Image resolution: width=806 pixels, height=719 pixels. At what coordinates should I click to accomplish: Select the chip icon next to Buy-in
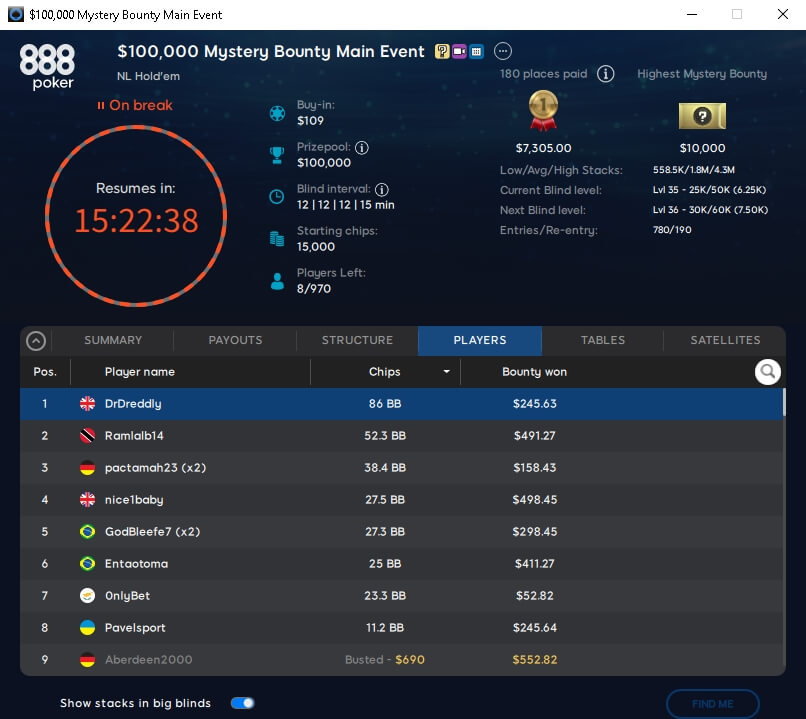[276, 113]
